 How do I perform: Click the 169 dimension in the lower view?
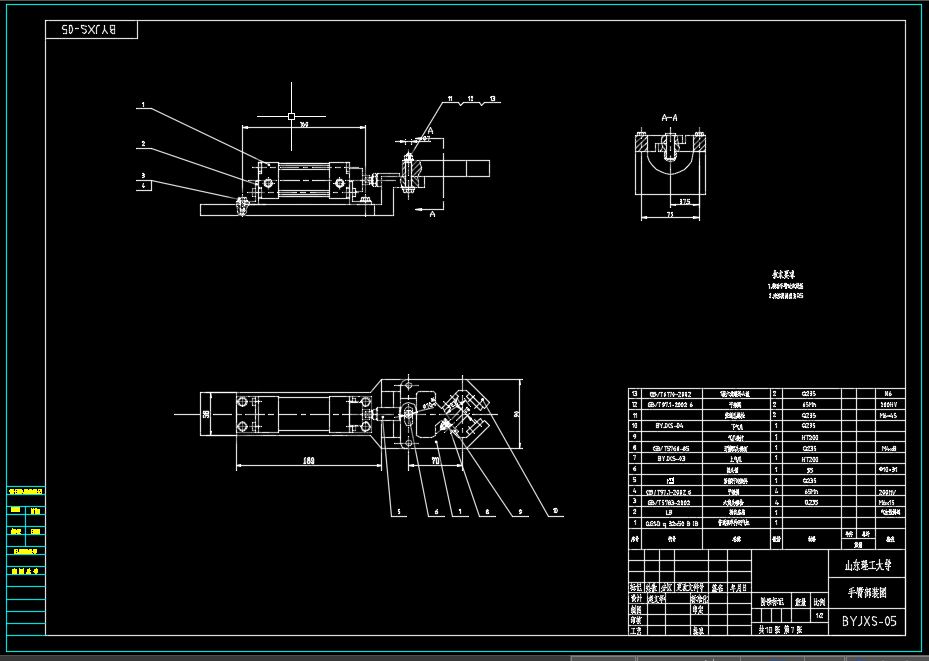pyautogui.click(x=308, y=460)
